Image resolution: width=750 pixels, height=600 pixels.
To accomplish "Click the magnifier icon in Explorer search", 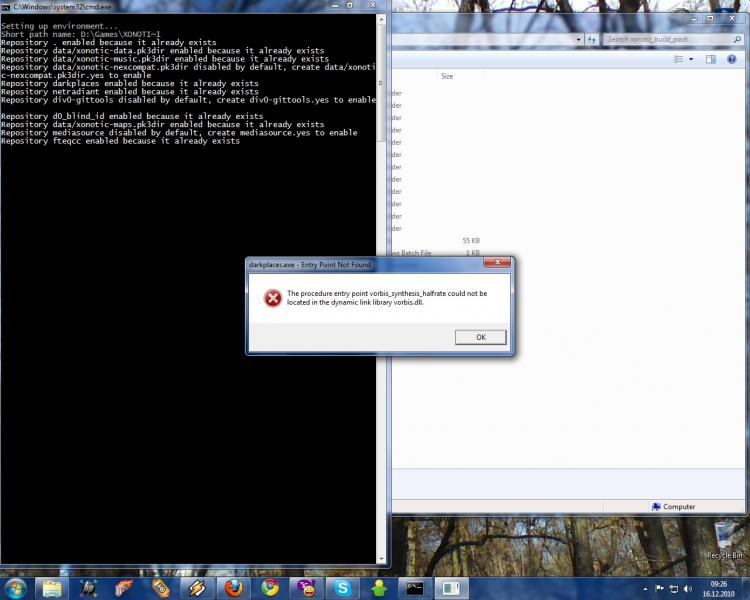I will click(x=737, y=39).
